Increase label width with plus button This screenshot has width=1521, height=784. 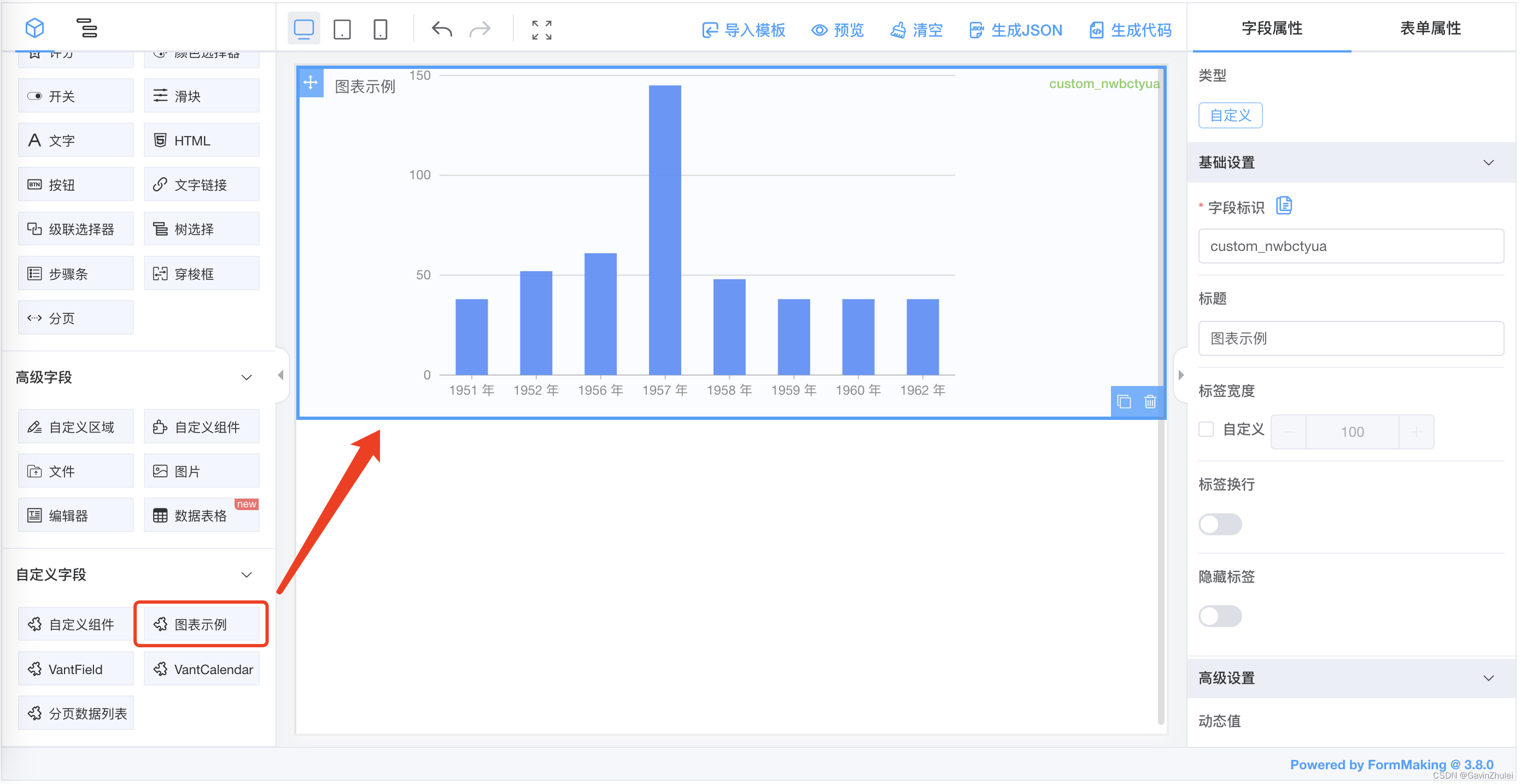[x=1416, y=432]
